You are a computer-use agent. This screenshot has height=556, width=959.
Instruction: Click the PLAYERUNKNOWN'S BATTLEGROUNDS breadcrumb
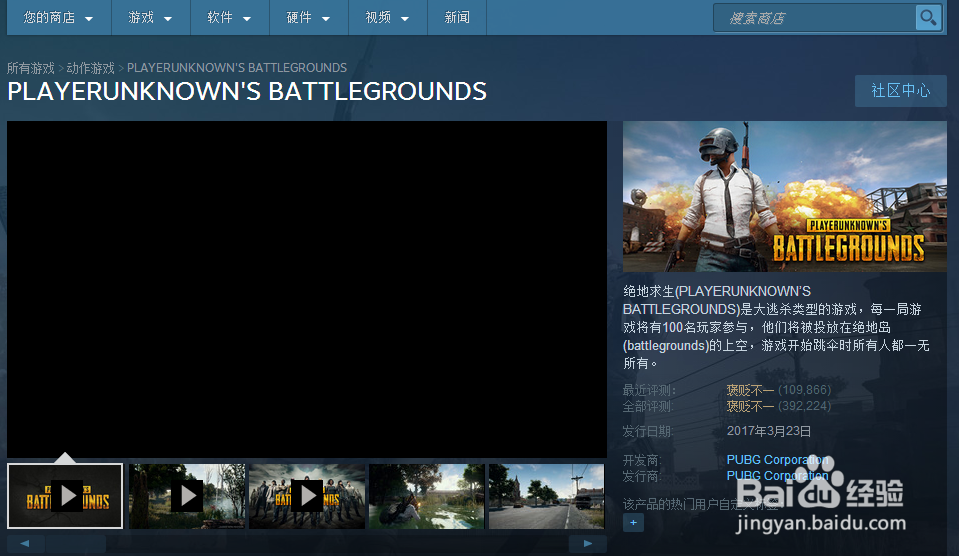coord(237,68)
